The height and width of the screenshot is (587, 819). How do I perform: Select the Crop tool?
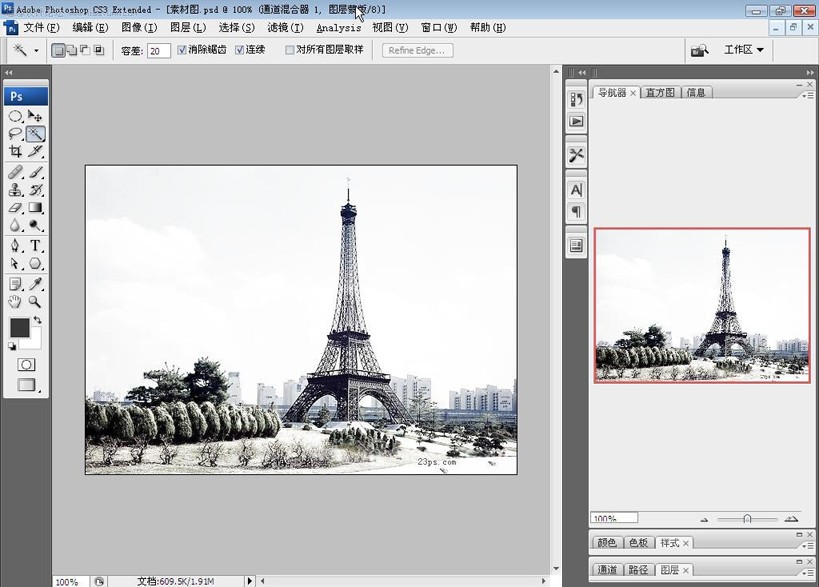[x=15, y=151]
